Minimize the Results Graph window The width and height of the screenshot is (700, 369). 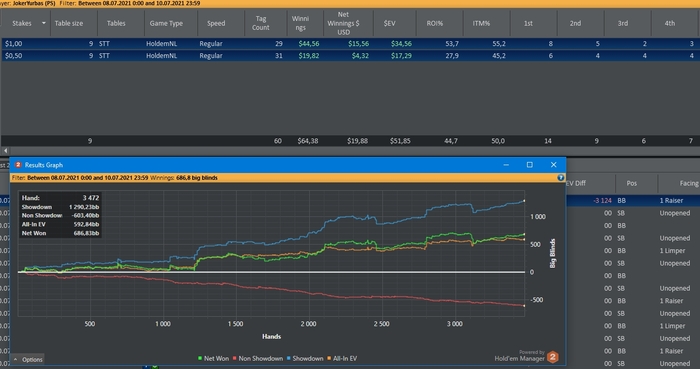point(506,165)
